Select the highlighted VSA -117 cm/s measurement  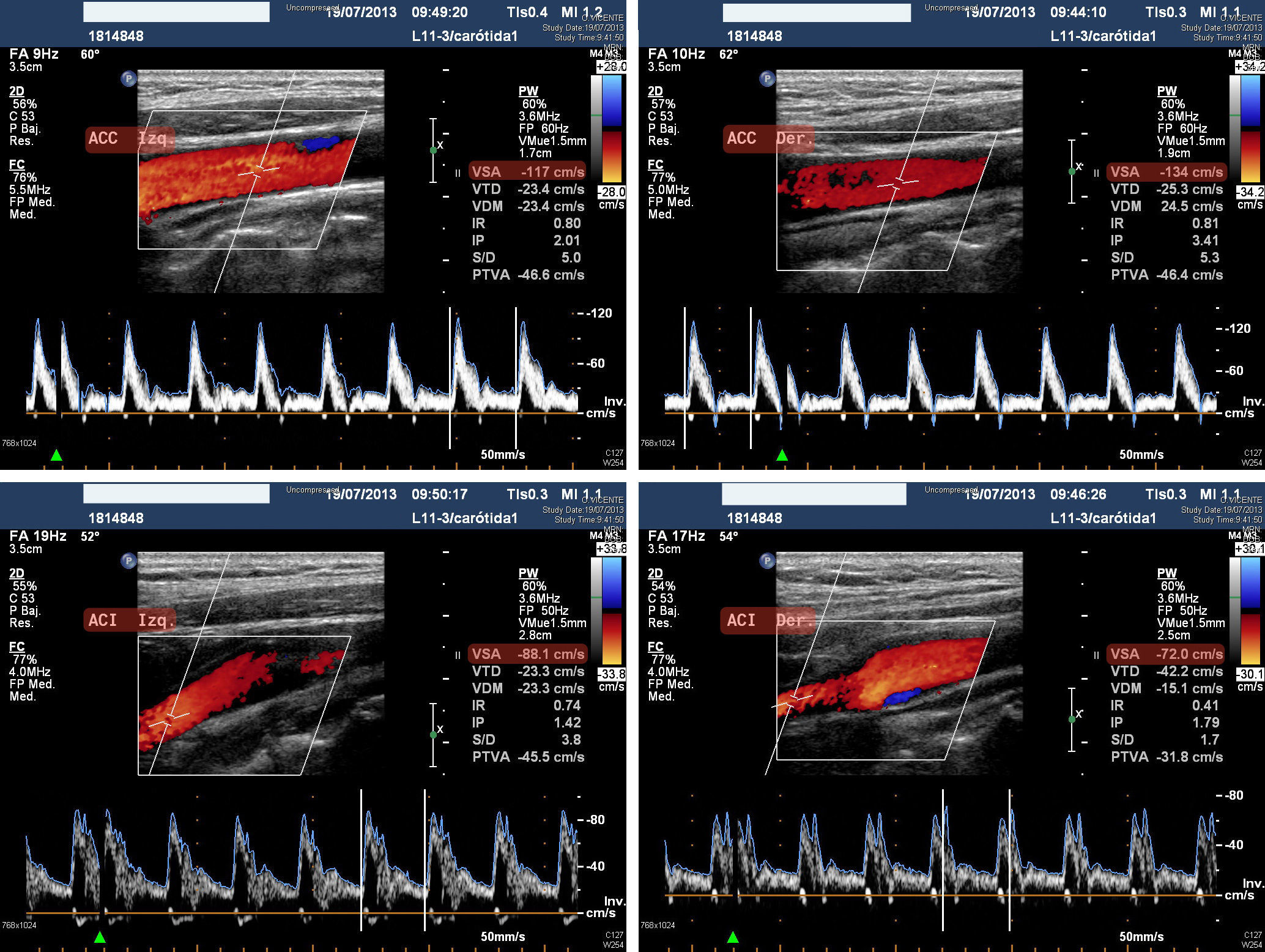tap(527, 172)
